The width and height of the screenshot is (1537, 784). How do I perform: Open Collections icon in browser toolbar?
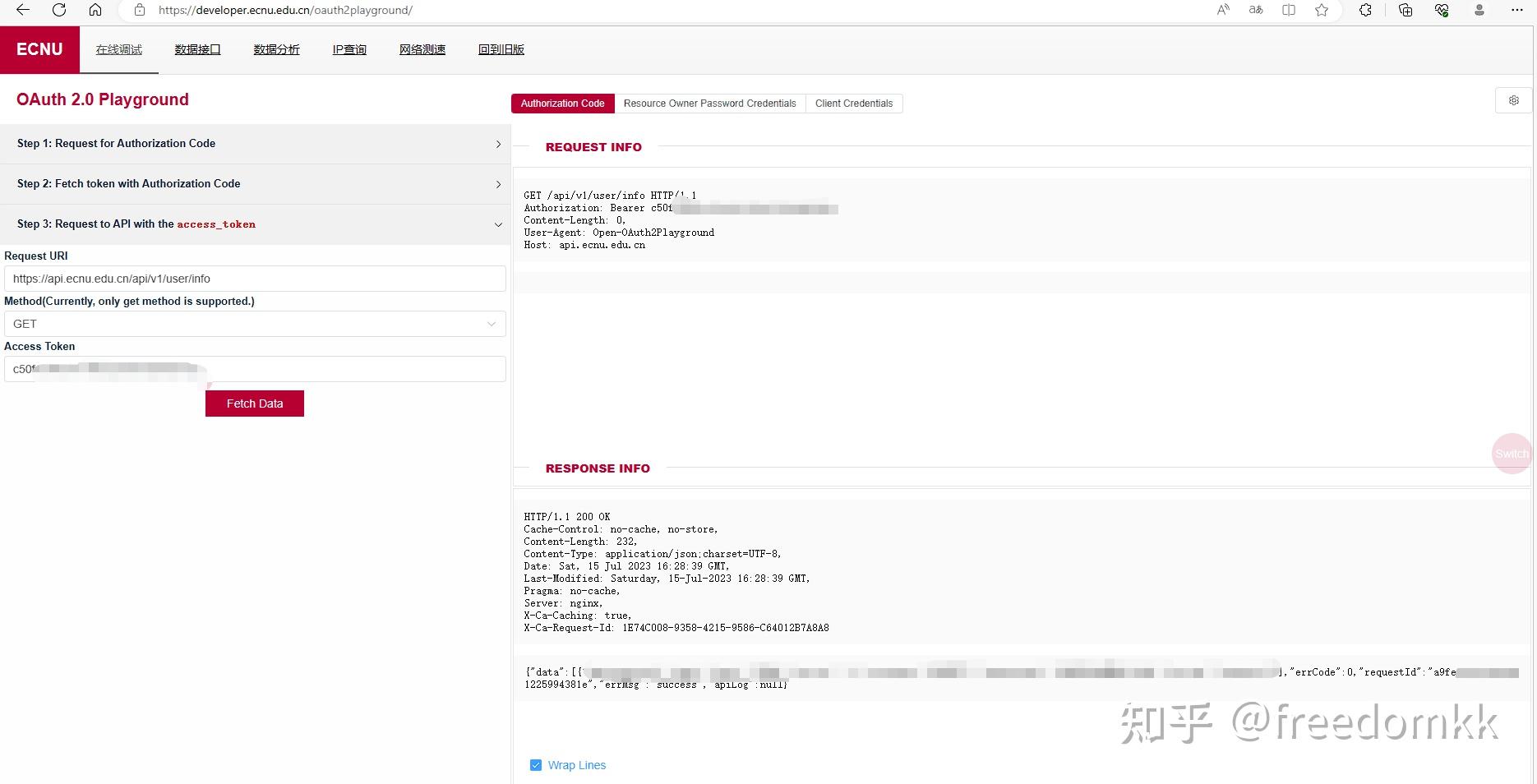tap(1405, 10)
